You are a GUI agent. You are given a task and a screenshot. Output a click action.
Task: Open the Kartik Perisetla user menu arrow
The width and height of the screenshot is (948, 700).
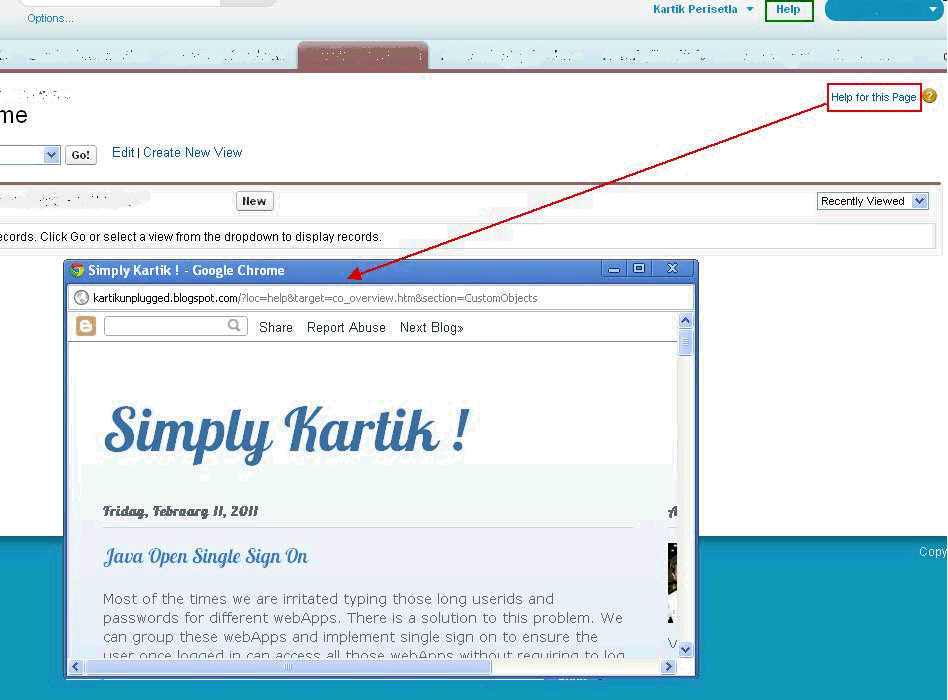pyautogui.click(x=750, y=9)
